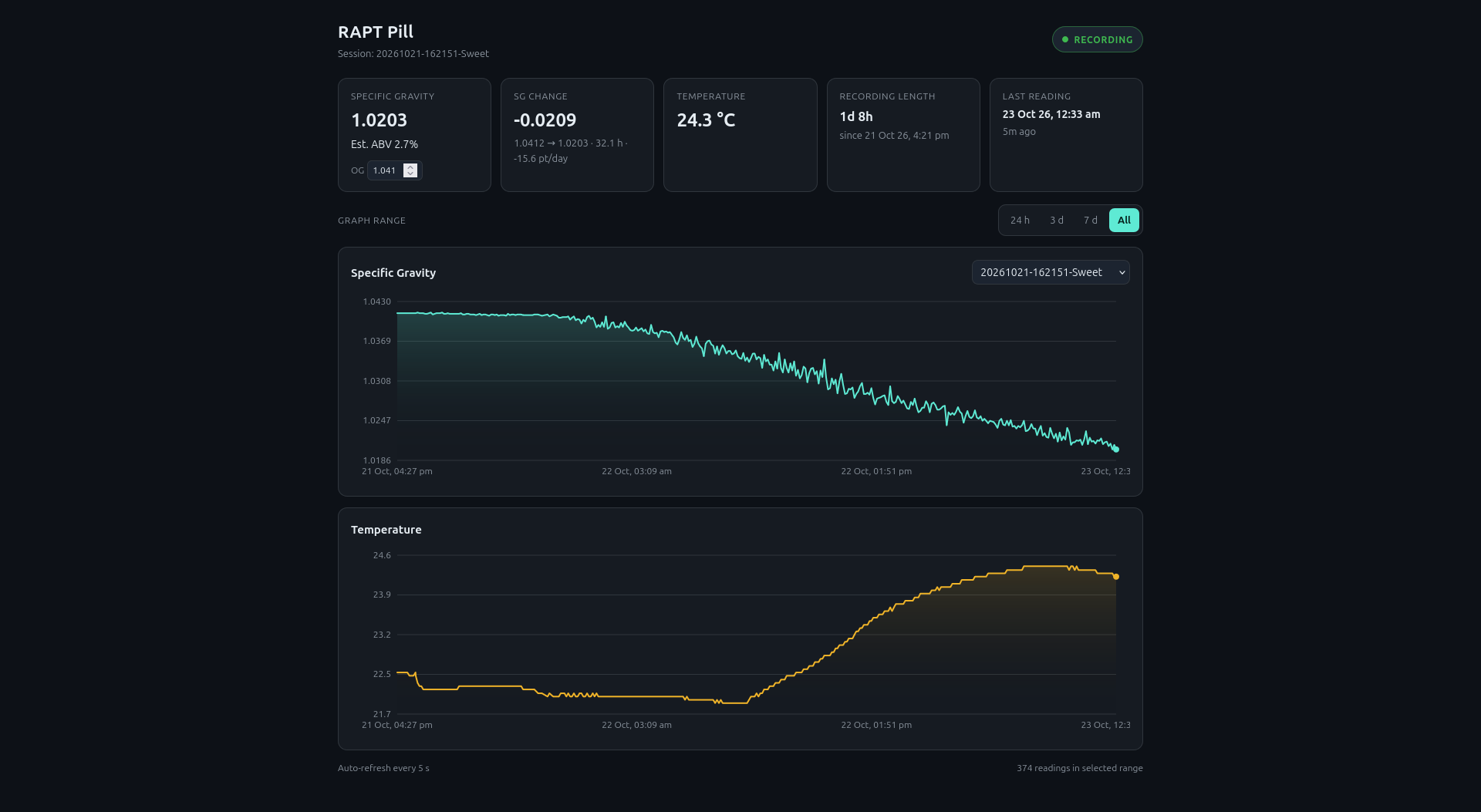This screenshot has width=1481, height=812.
Task: Click the 'Temperature' chart title
Action: pyautogui.click(x=386, y=530)
